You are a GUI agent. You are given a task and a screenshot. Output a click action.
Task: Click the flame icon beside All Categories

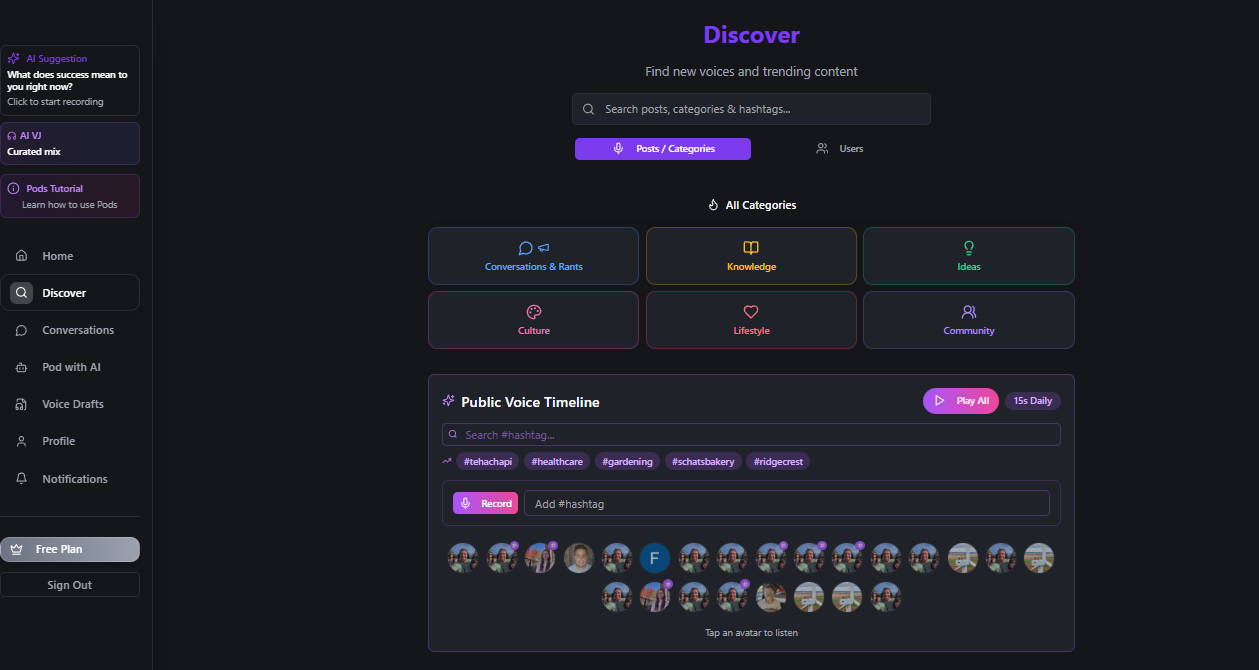pos(713,205)
